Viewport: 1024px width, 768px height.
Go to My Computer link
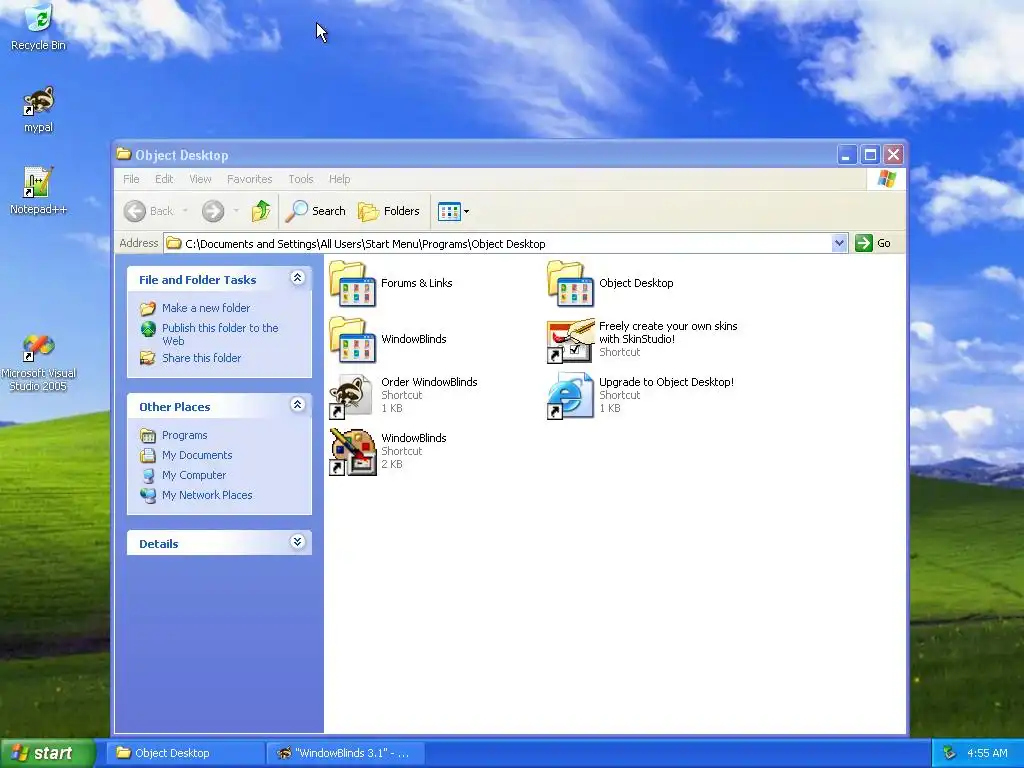click(x=194, y=475)
